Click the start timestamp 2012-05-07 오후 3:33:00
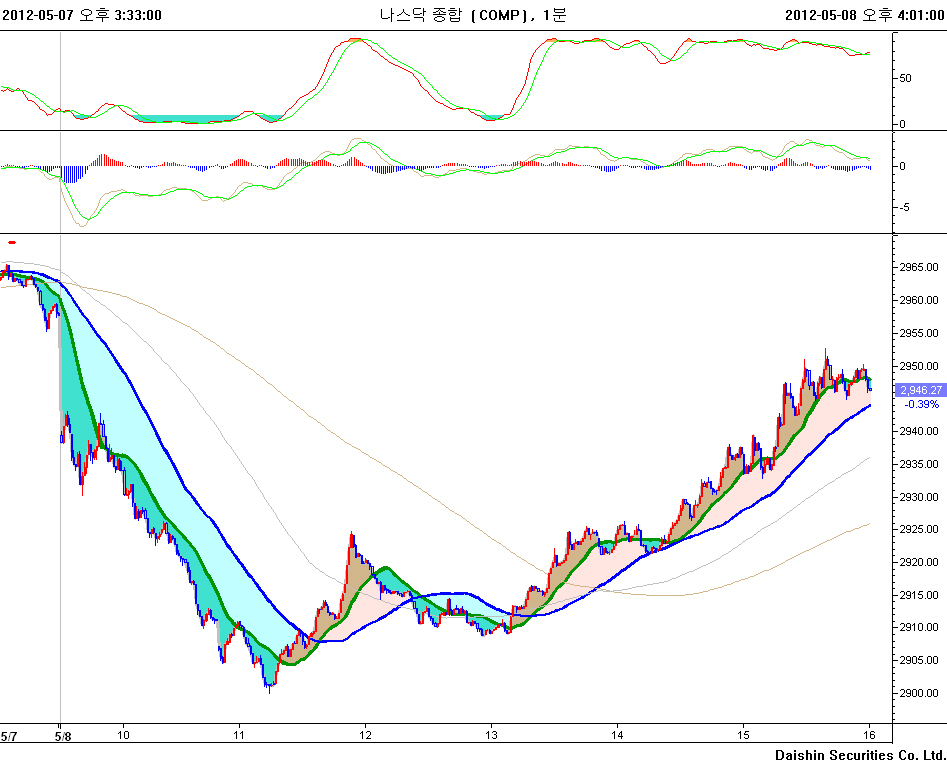The height and width of the screenshot is (767, 947). pos(82,15)
